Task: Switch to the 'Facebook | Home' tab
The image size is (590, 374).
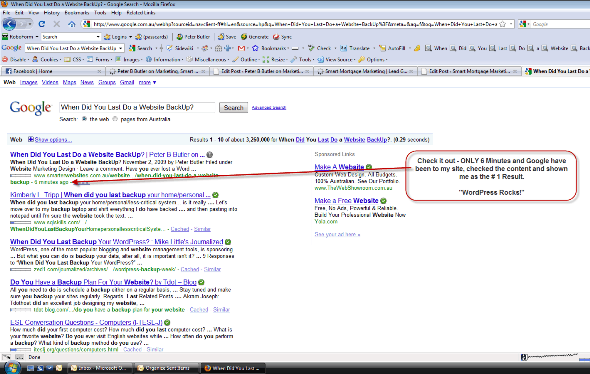Action: (x=53, y=71)
